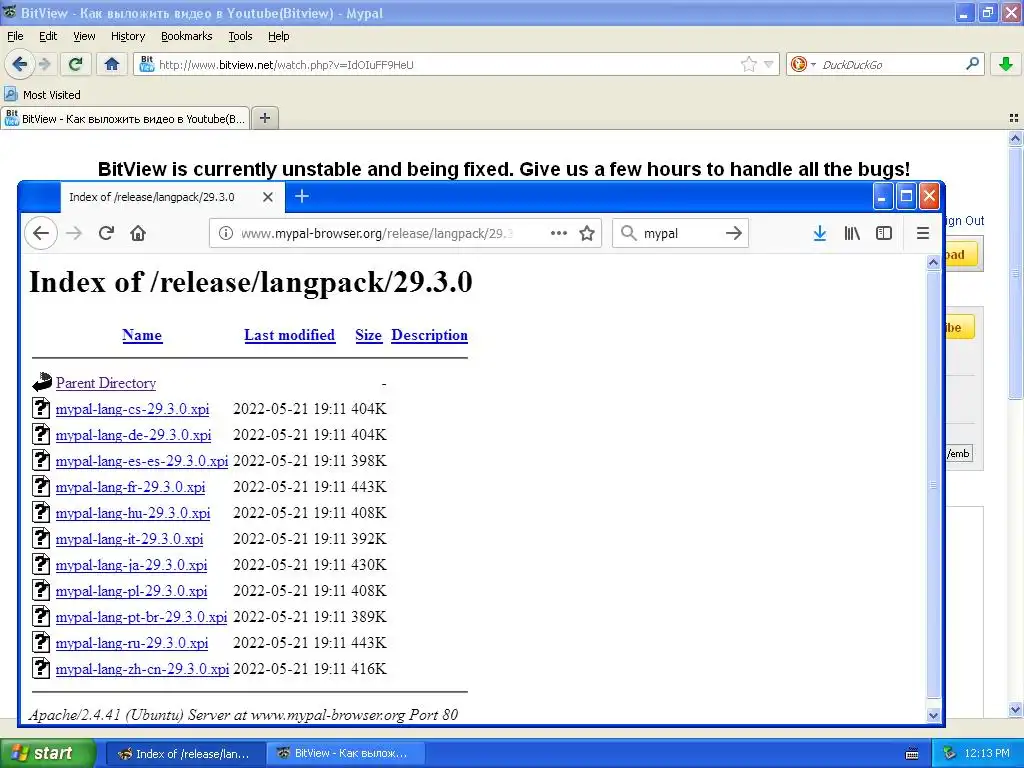Submit mypal search with arrow button
Viewport: 1024px width, 768px height.
coord(734,233)
